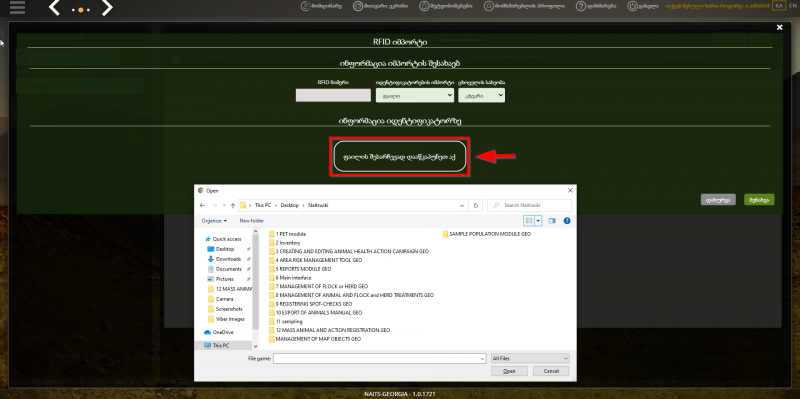
Task: Refresh the folder in the Open dialog
Action: [x=476, y=205]
